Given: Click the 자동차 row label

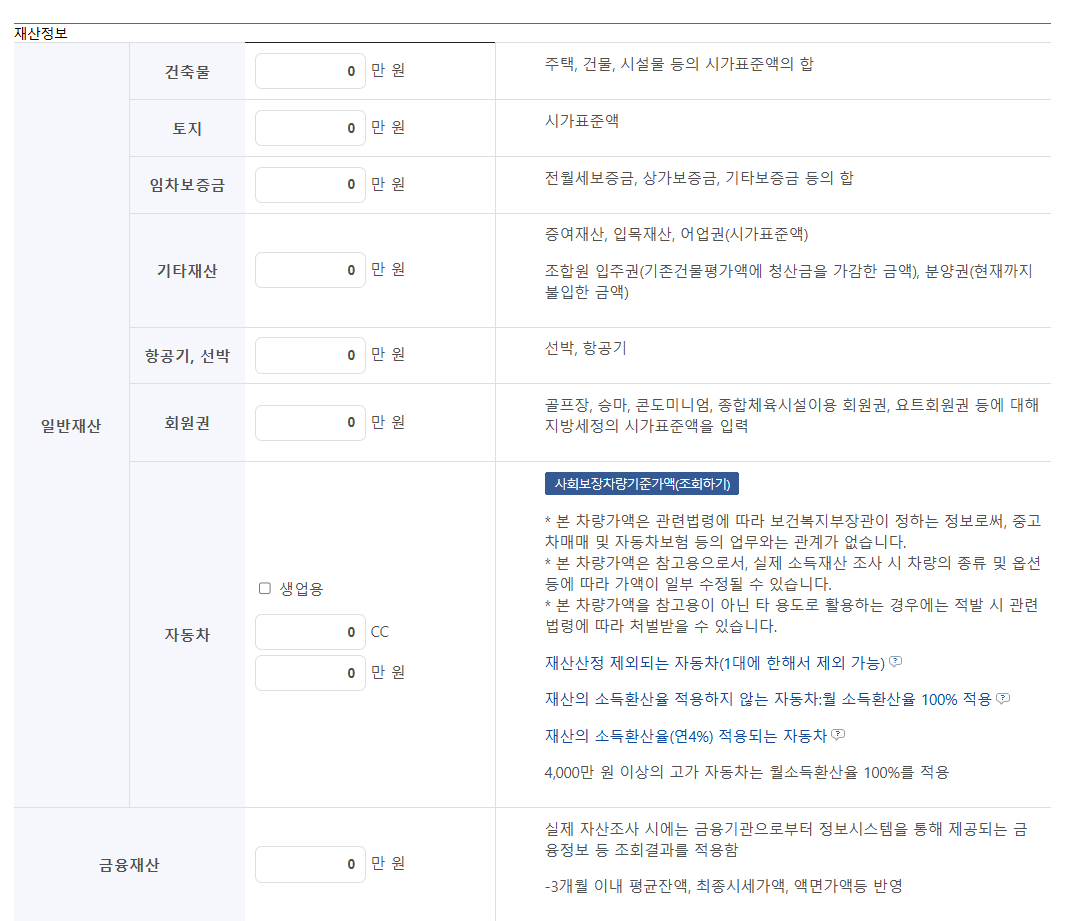Looking at the screenshot, I should (187, 635).
